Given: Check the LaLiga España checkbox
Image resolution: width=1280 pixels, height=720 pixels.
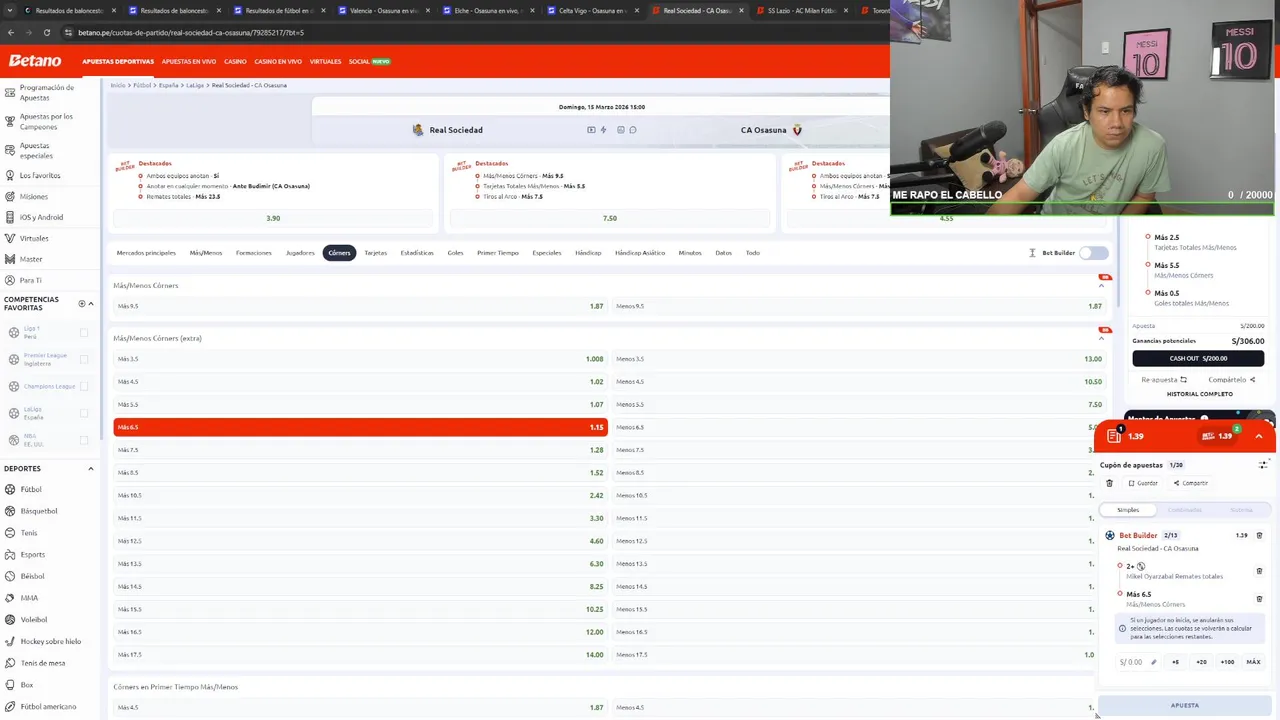Looking at the screenshot, I should click(84, 413).
